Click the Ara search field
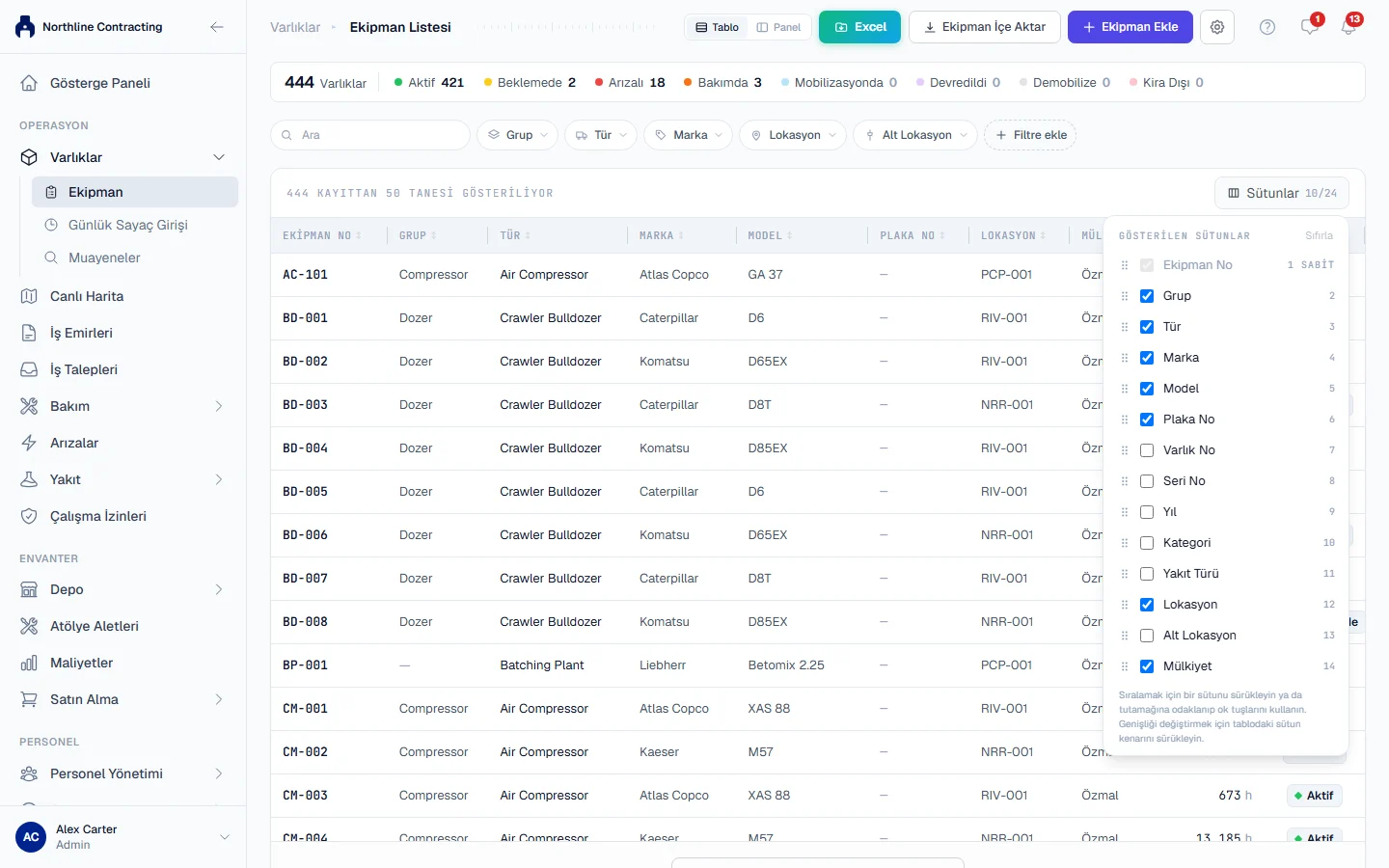 (x=370, y=135)
